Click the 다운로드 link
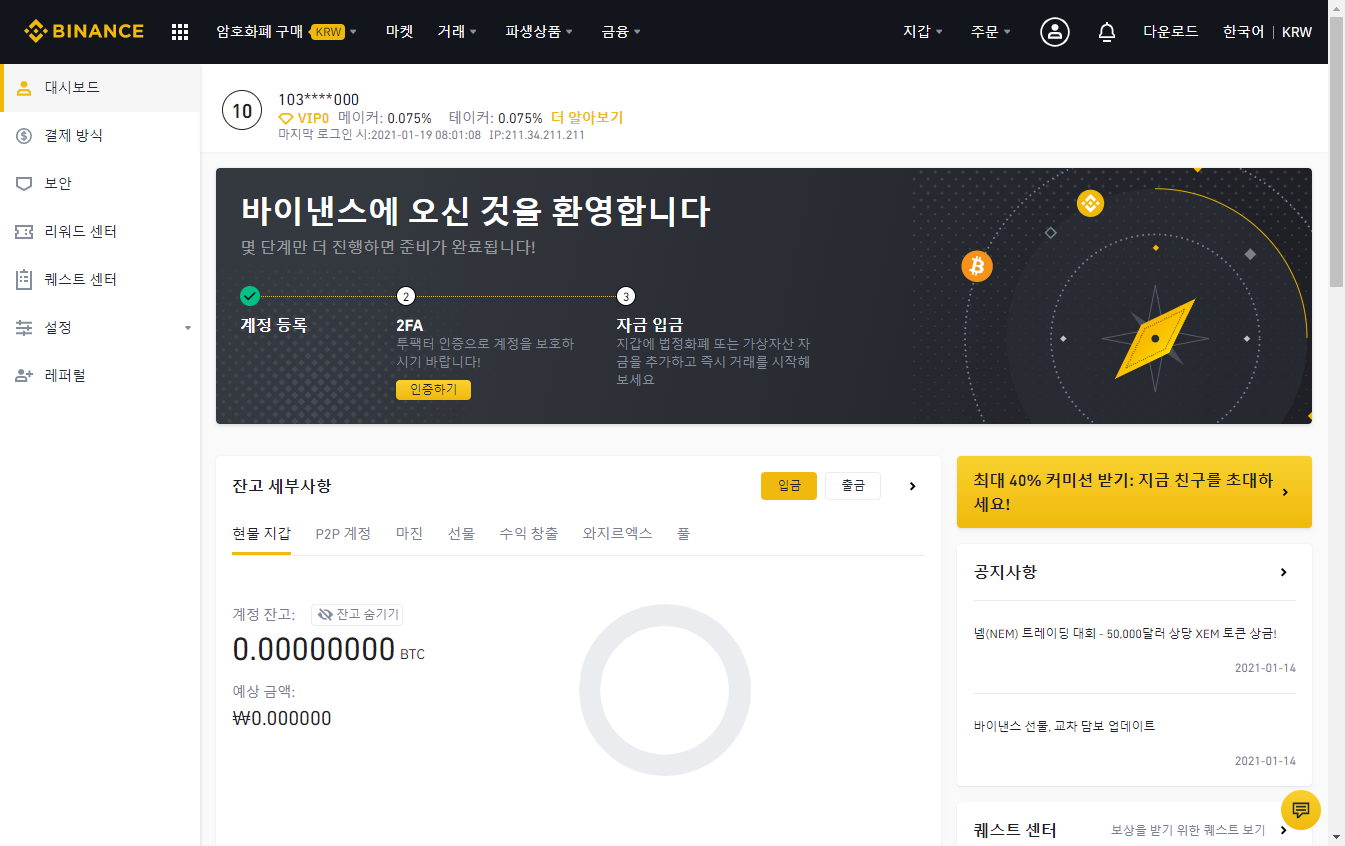Viewport: 1345px width, 846px height. 1171,32
